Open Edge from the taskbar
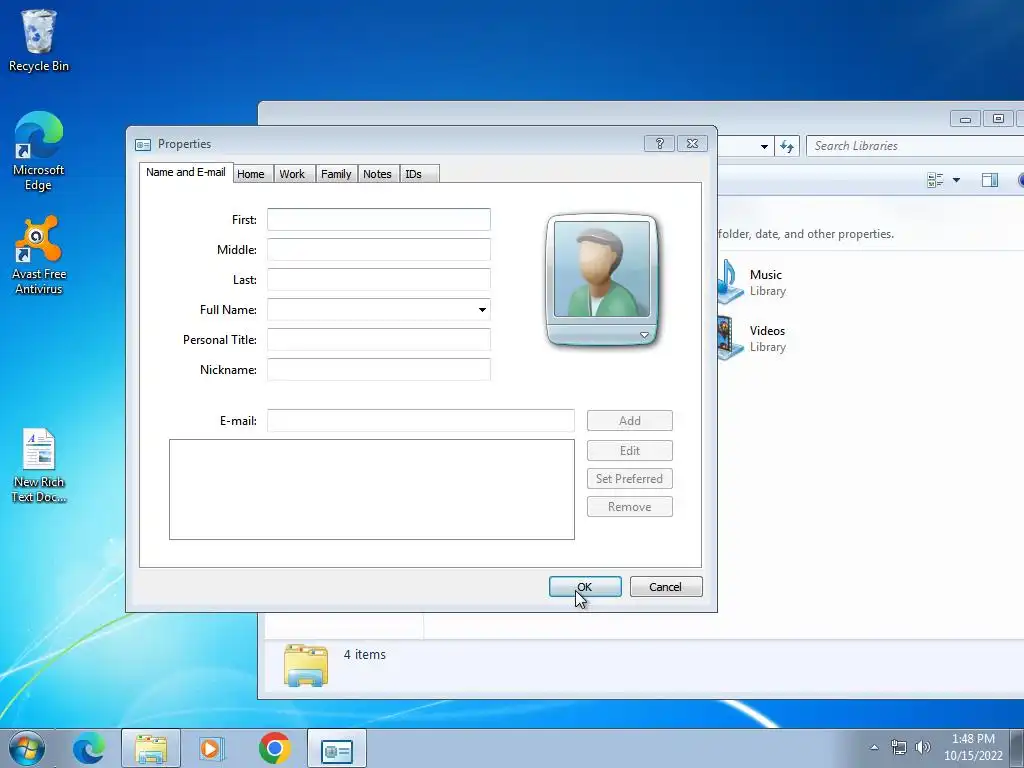This screenshot has width=1024, height=768. 89,748
